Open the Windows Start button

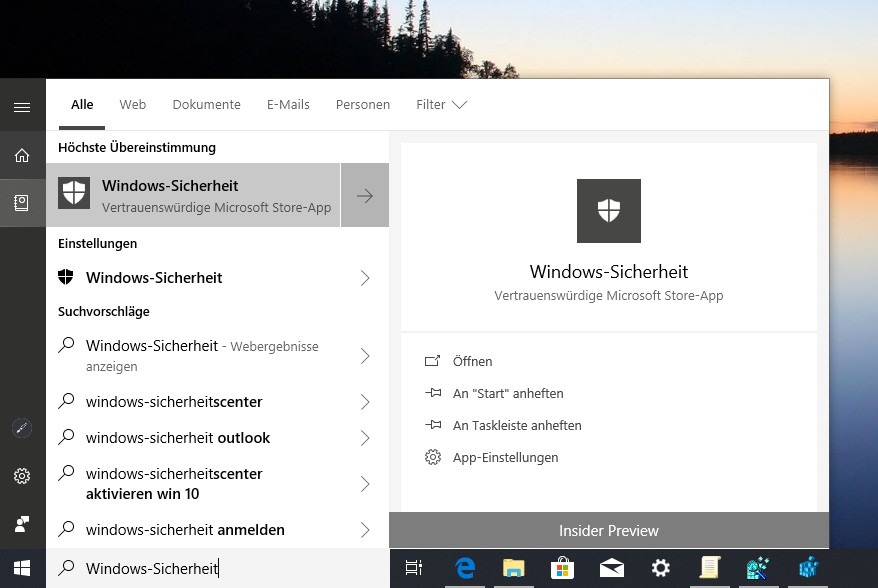point(22,568)
